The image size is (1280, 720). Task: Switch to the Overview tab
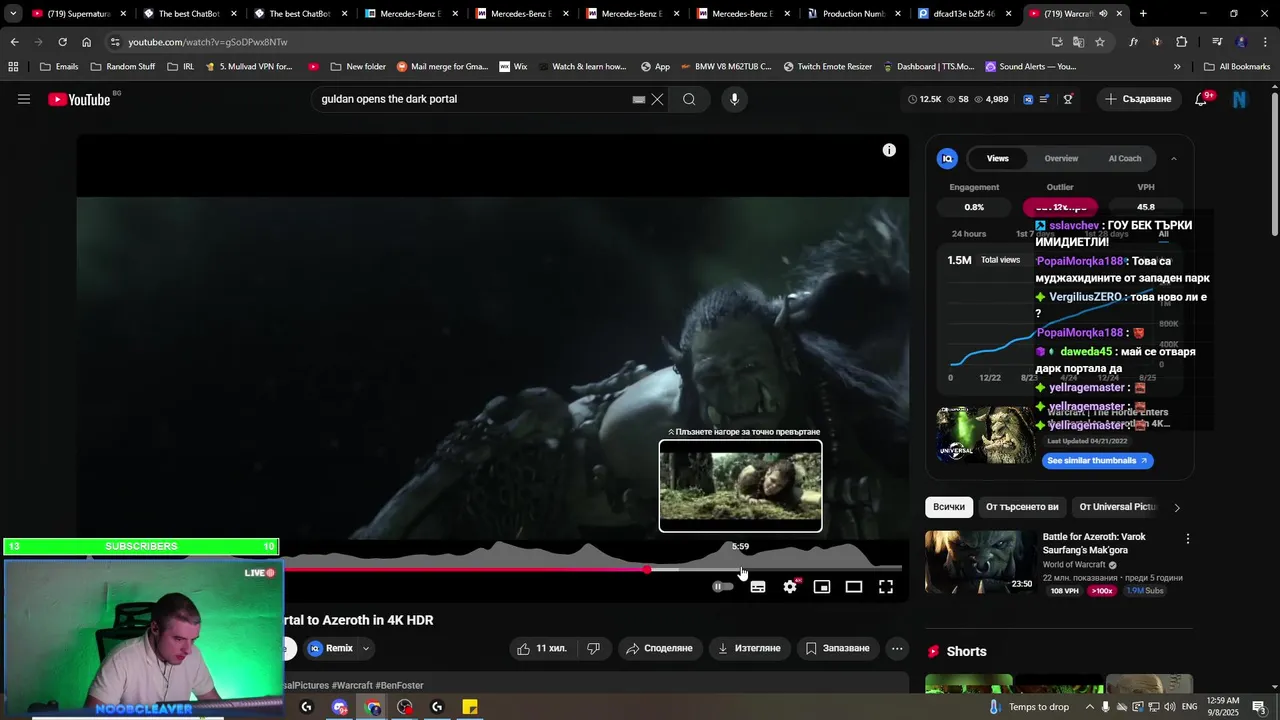1061,158
